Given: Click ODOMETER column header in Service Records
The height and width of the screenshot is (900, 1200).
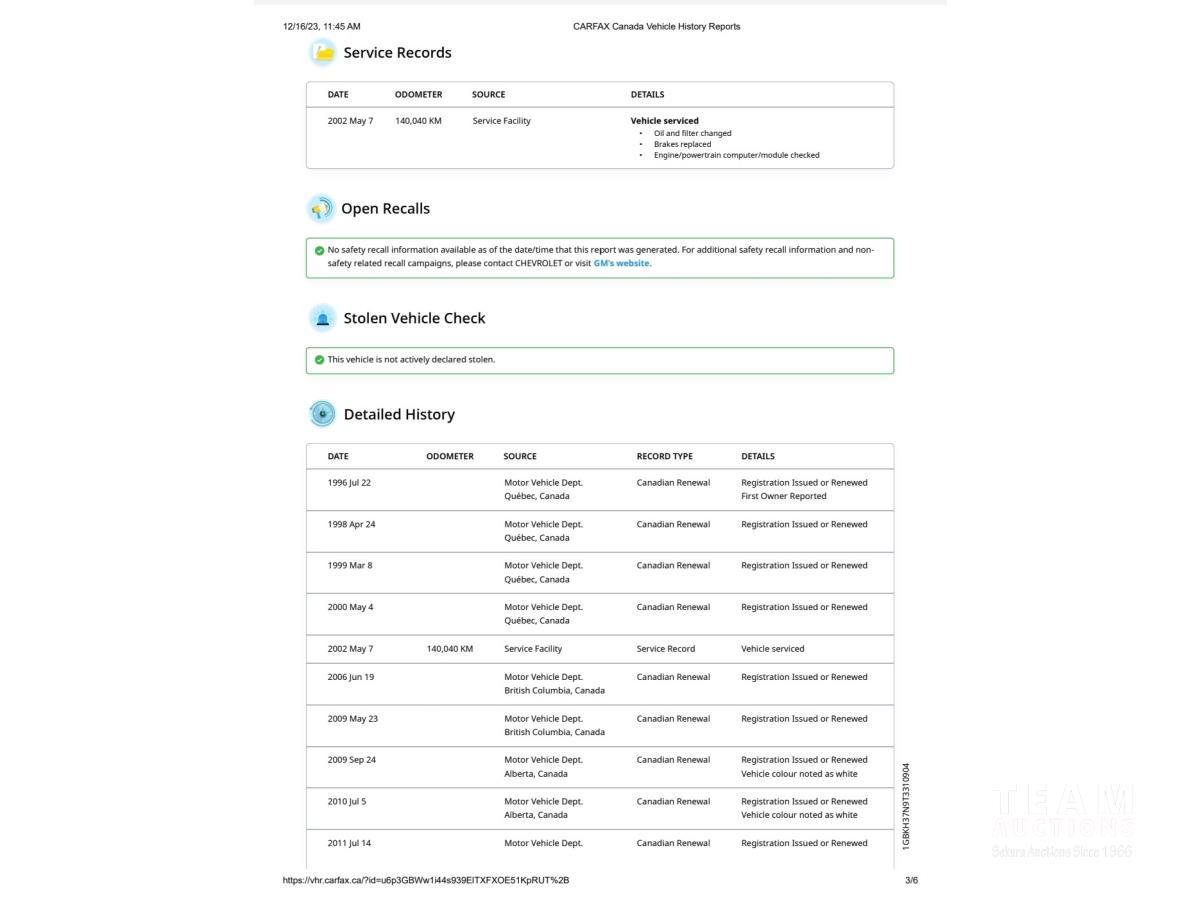Looking at the screenshot, I should pyautogui.click(x=418, y=95).
